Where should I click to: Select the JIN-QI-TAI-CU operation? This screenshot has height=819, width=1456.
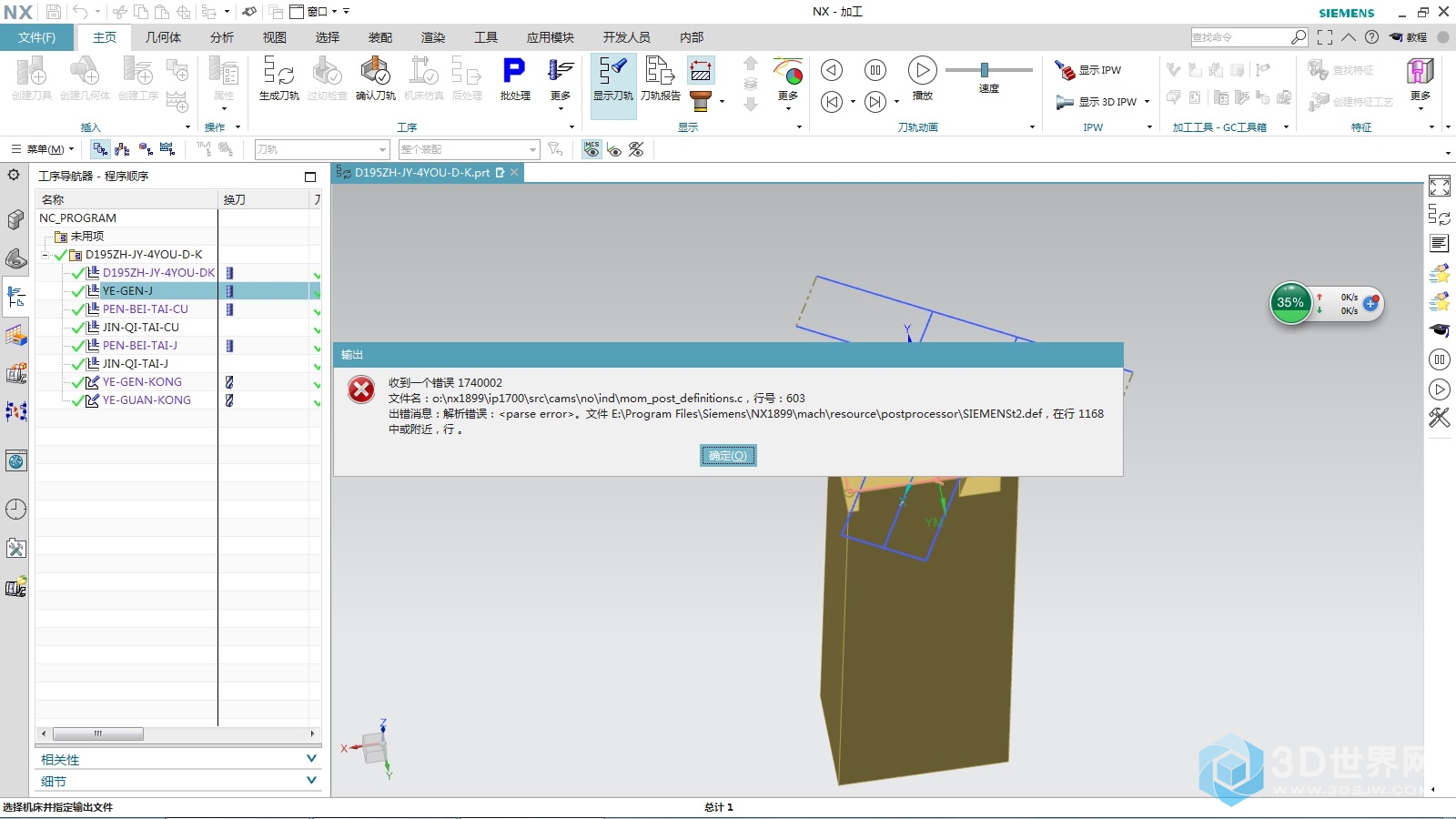[x=140, y=328]
